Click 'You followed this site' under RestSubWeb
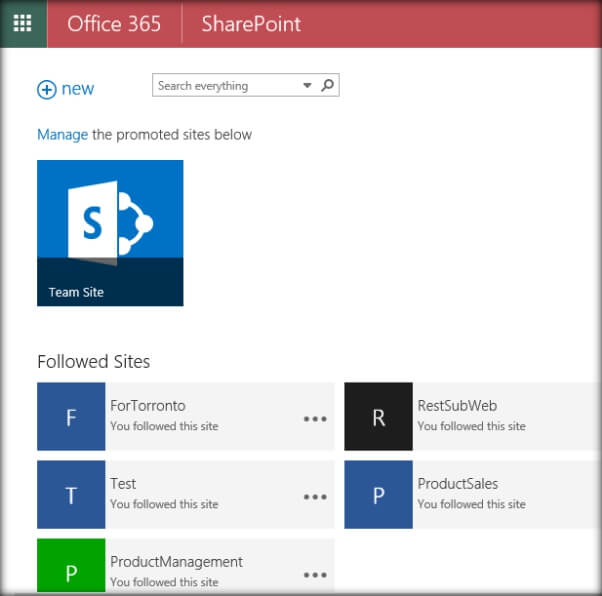602x596 pixels. coord(471,426)
